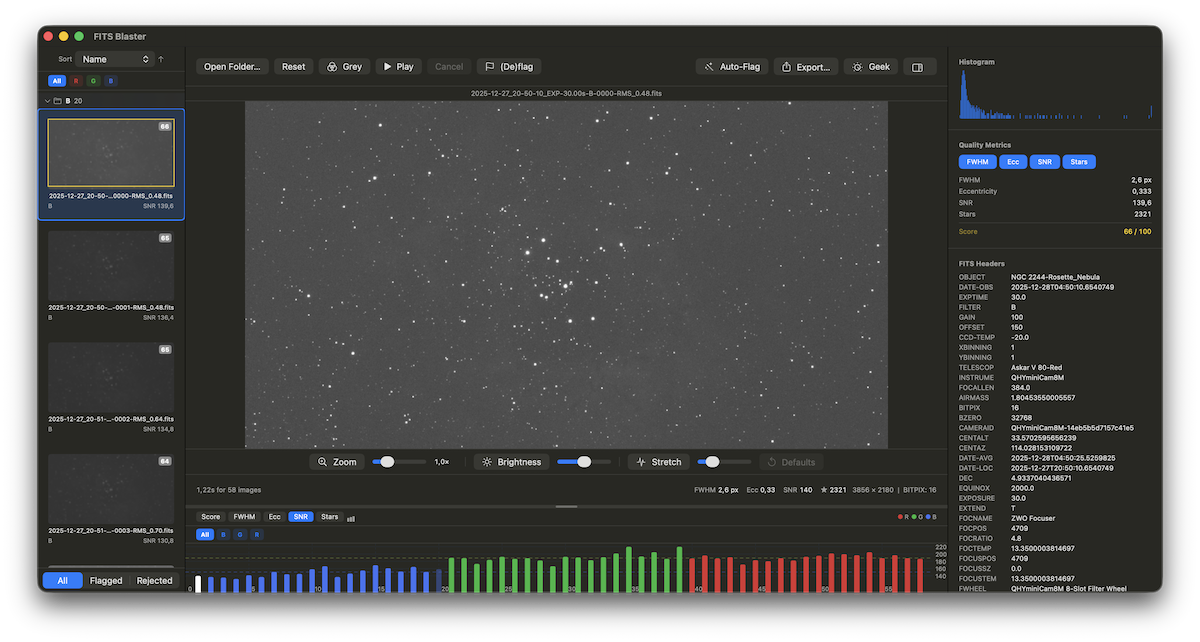Enable Geek mode with the gear icon
This screenshot has width=1200, height=642.
coord(855,66)
